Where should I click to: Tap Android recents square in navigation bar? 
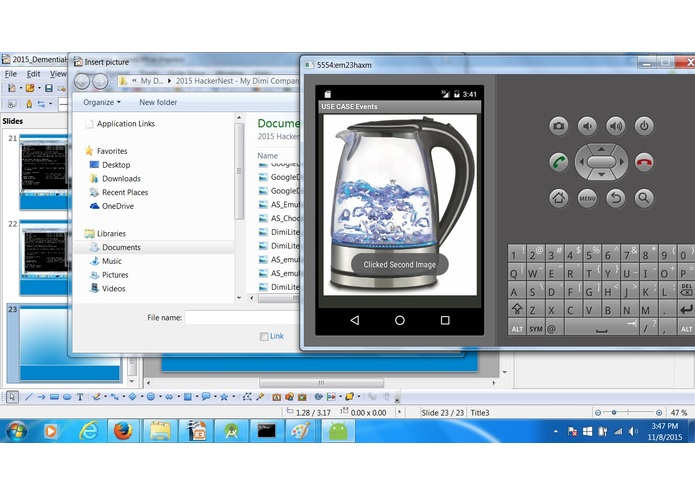(445, 320)
